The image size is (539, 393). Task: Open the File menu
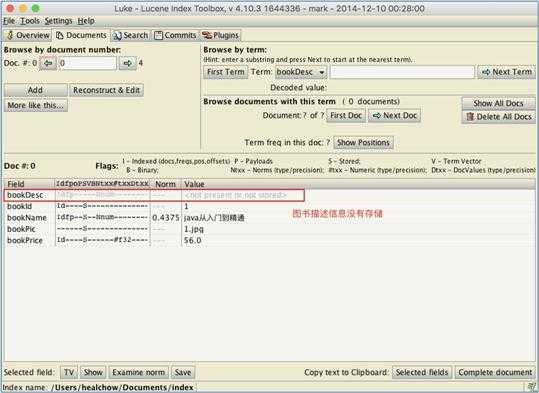coord(9,21)
